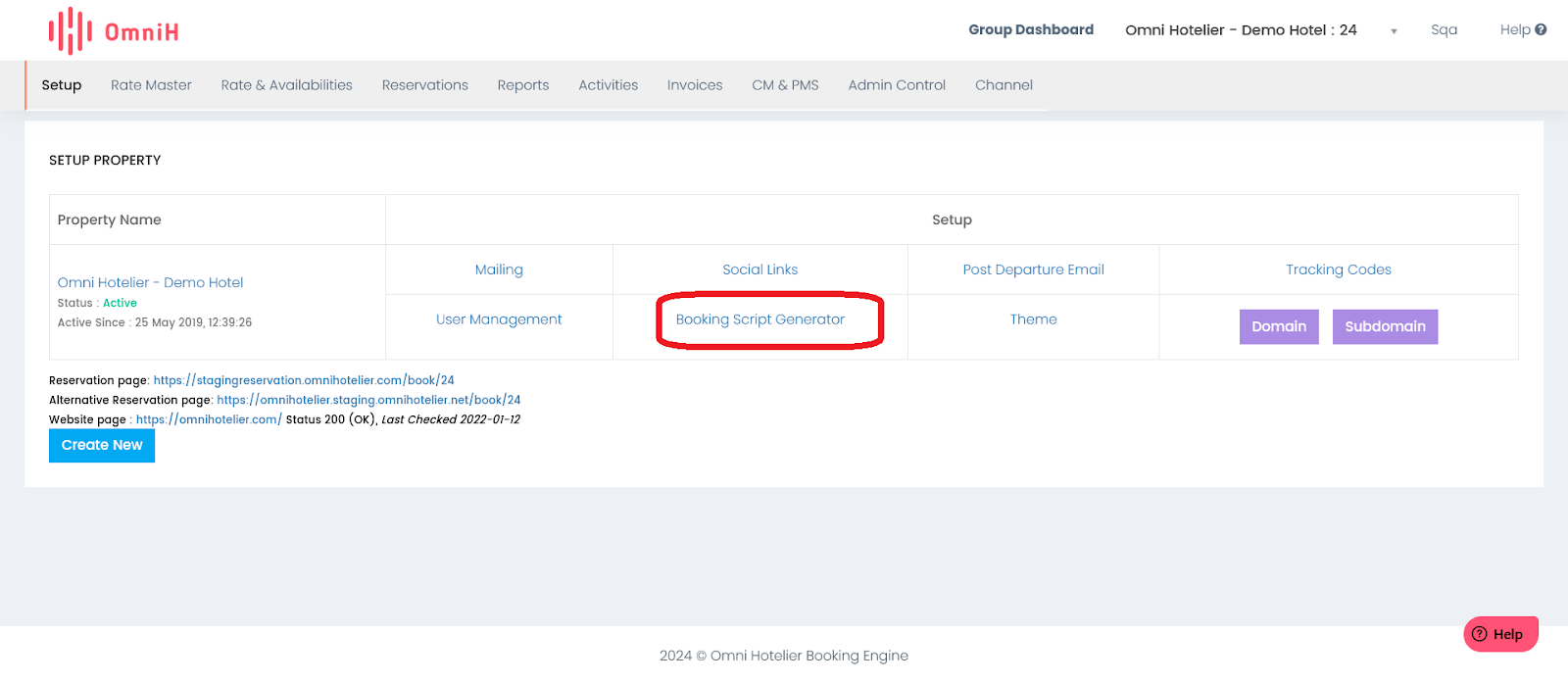Switch to the Setup tab
Screen dimensions: 1568x684
(x=62, y=85)
